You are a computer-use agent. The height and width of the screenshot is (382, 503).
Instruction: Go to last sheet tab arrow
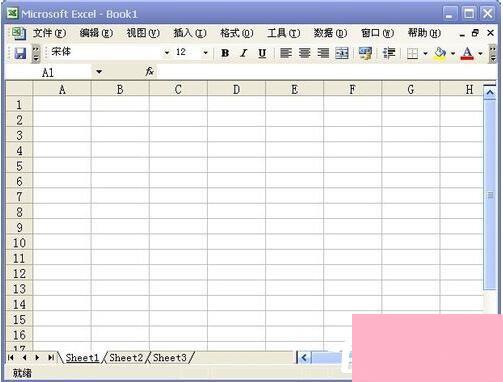(x=51, y=358)
